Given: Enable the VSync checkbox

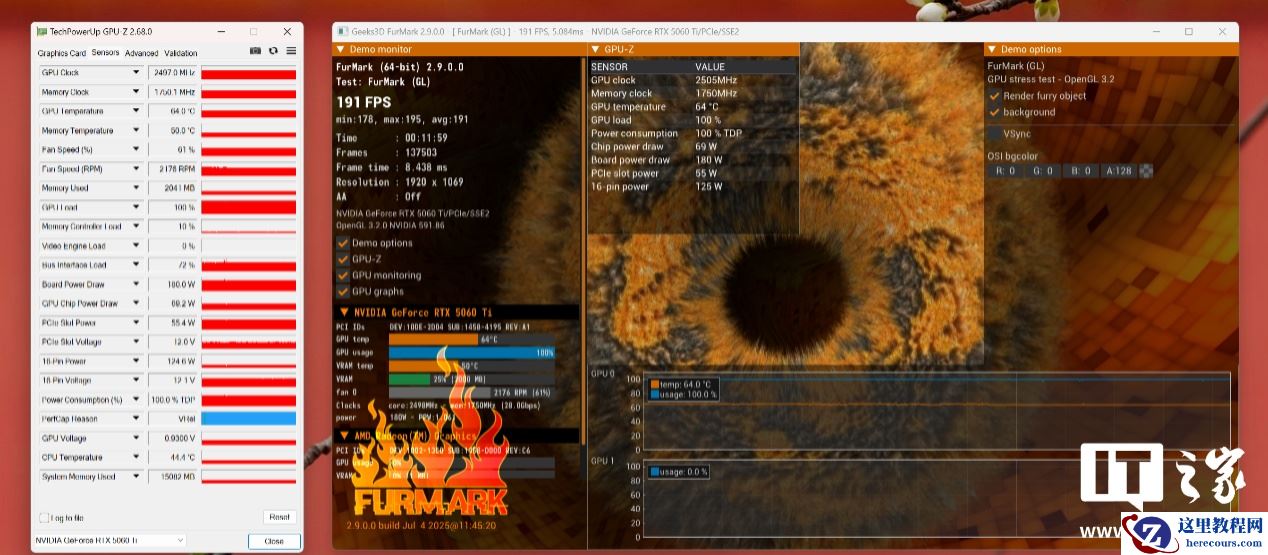Looking at the screenshot, I should coord(995,134).
